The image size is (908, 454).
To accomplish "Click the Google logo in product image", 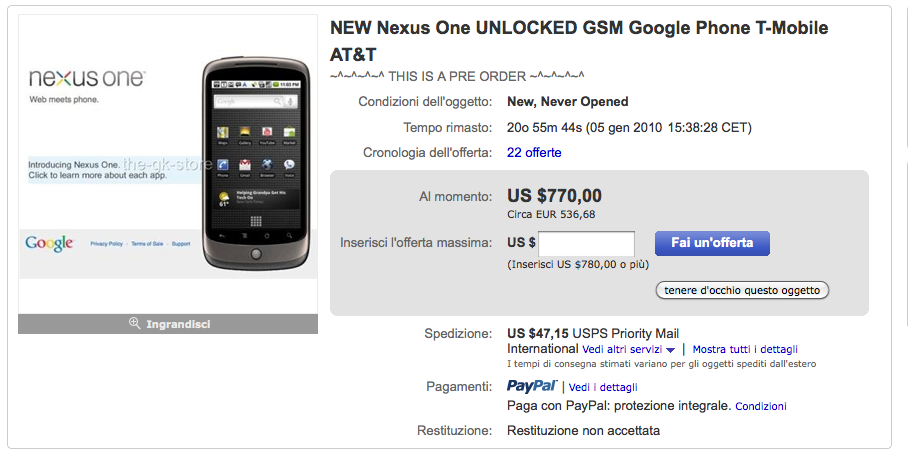I will pyautogui.click(x=49, y=243).
